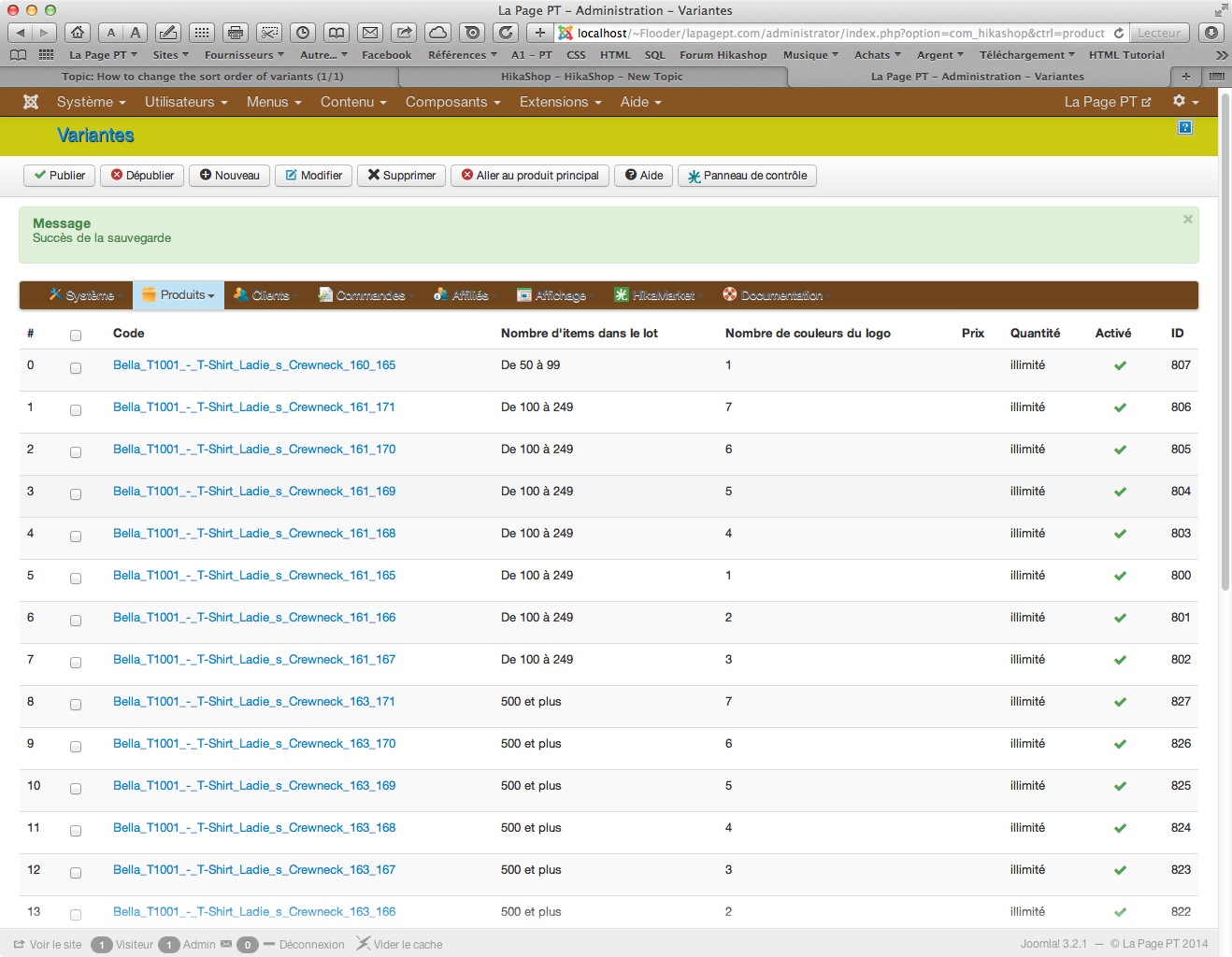The width and height of the screenshot is (1232, 957).
Task: Select checkbox for row Crewneck_163_167
Action: [x=76, y=873]
